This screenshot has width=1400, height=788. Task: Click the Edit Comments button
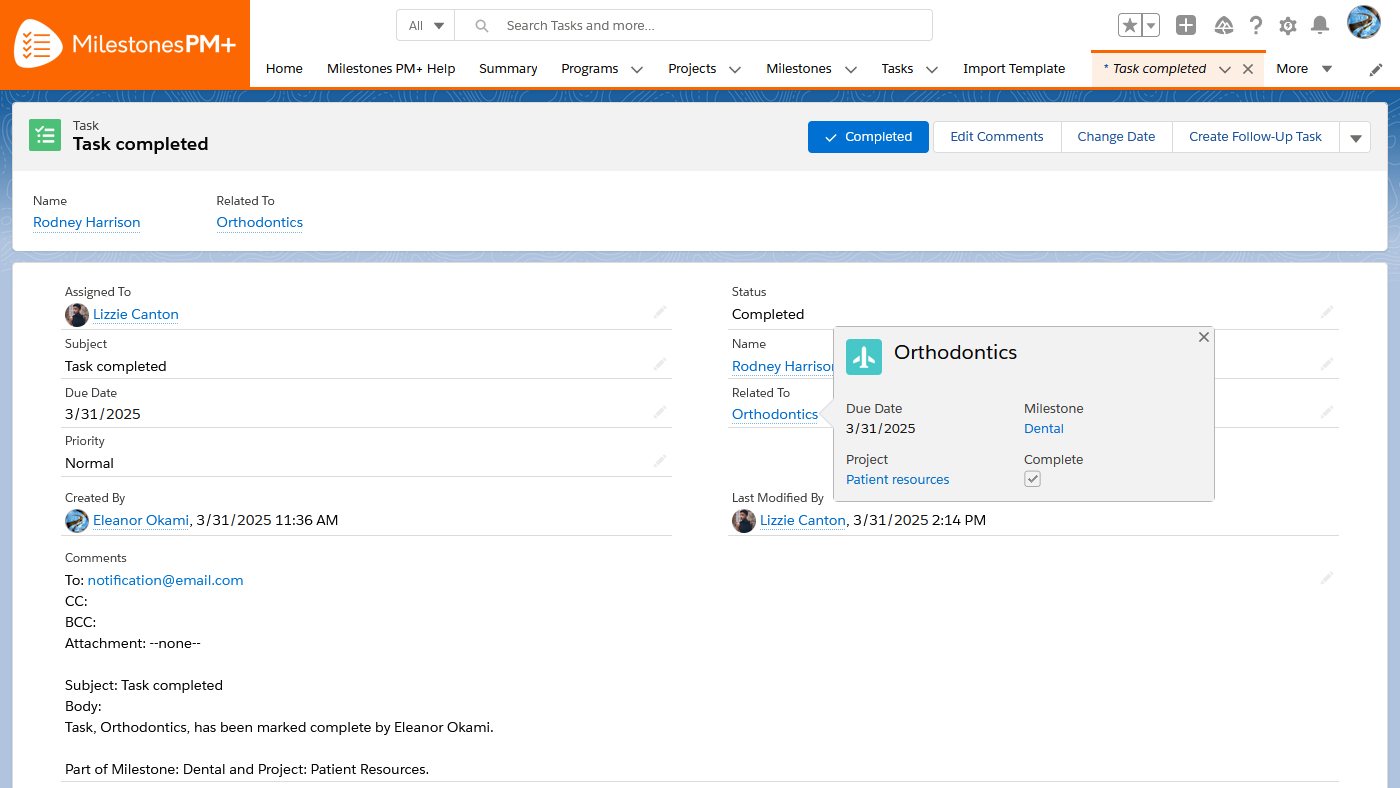pos(997,137)
